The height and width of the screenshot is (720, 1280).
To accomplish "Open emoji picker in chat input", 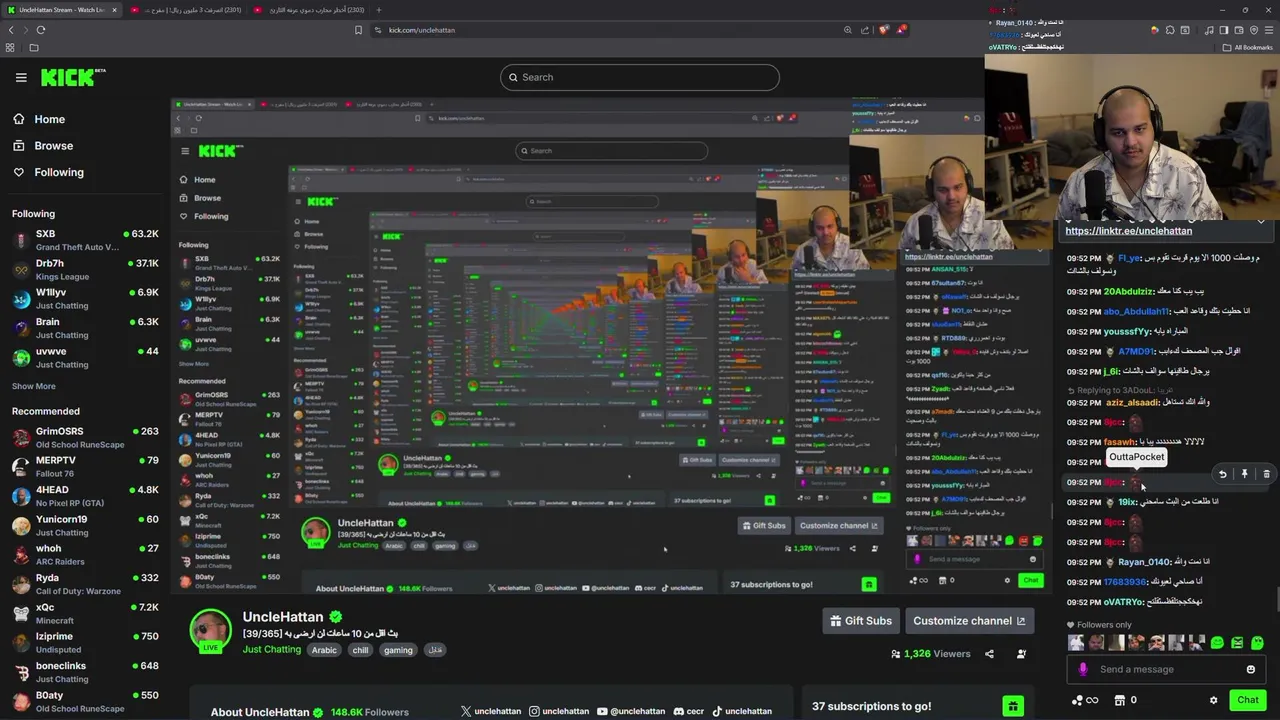I will [1251, 670].
